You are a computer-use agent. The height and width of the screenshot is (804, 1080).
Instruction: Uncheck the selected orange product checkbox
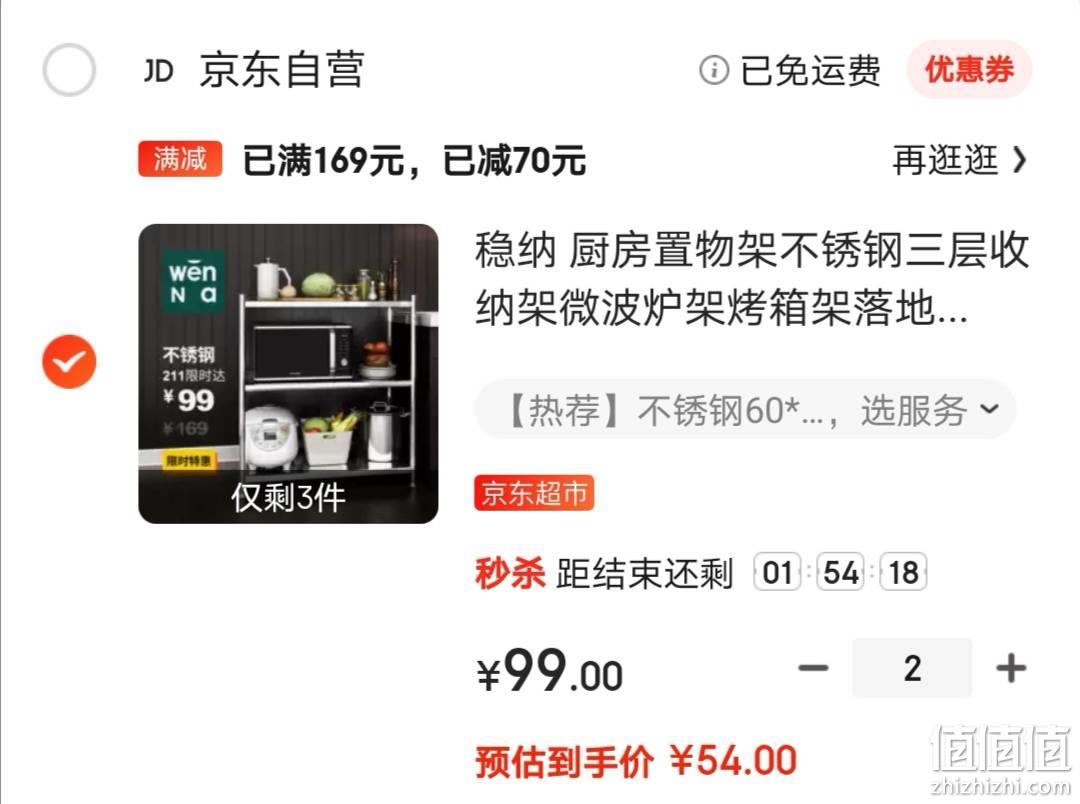coord(69,362)
